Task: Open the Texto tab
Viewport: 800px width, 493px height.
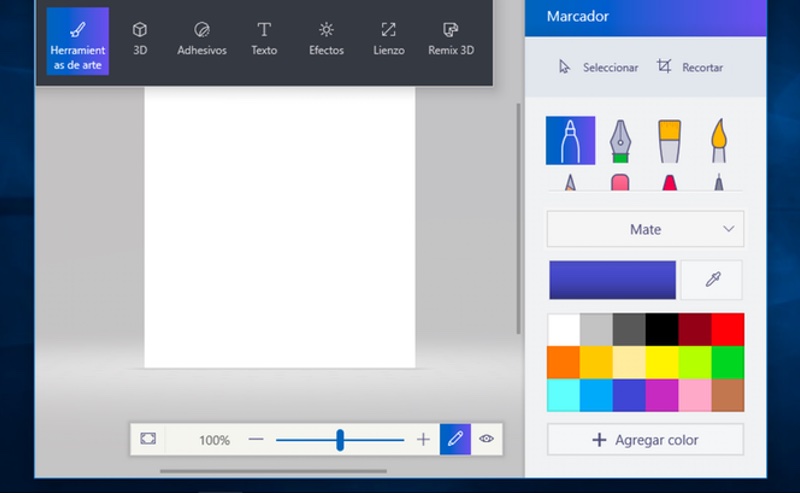Action: point(264,39)
